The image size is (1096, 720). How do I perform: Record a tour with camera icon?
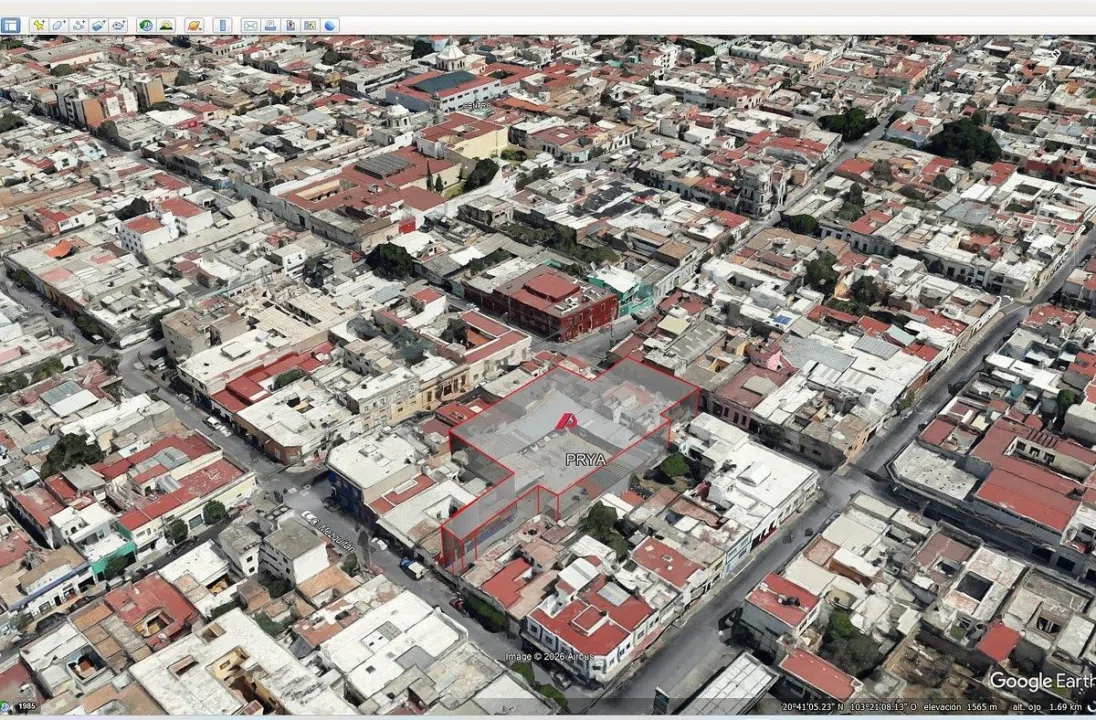click(119, 26)
